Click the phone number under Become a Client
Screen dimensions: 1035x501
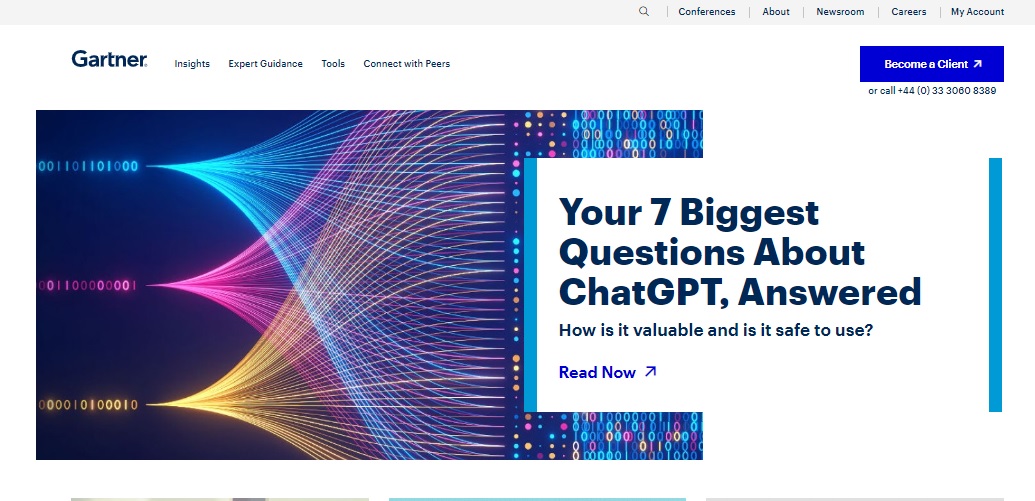(947, 90)
